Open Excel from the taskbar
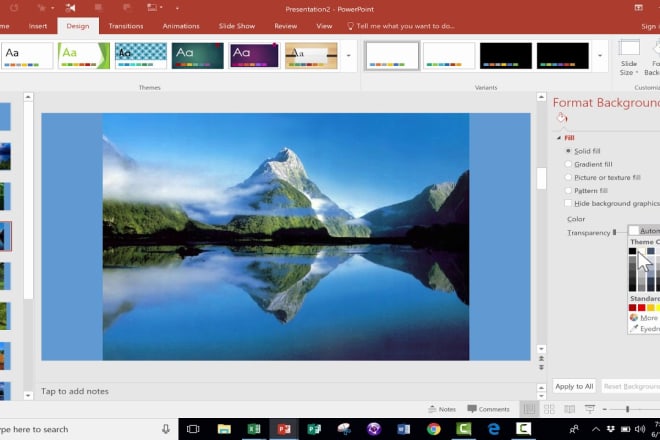 point(254,429)
